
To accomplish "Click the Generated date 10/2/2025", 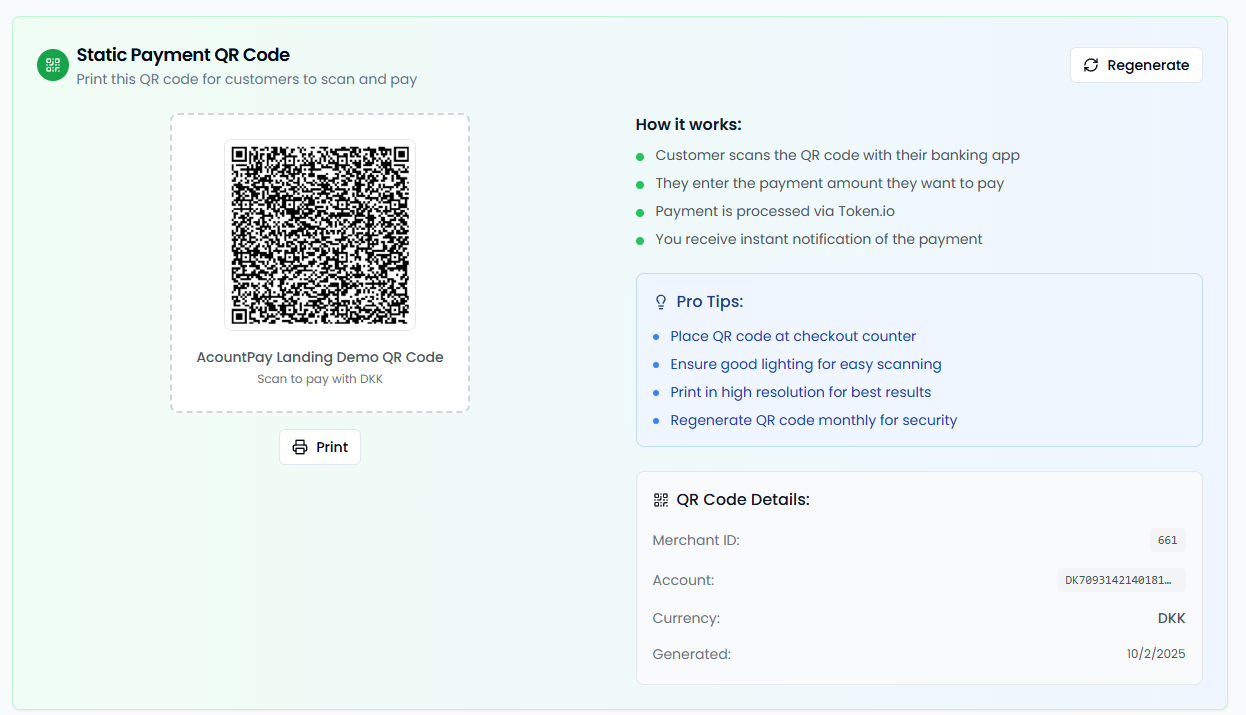I will [x=1156, y=653].
